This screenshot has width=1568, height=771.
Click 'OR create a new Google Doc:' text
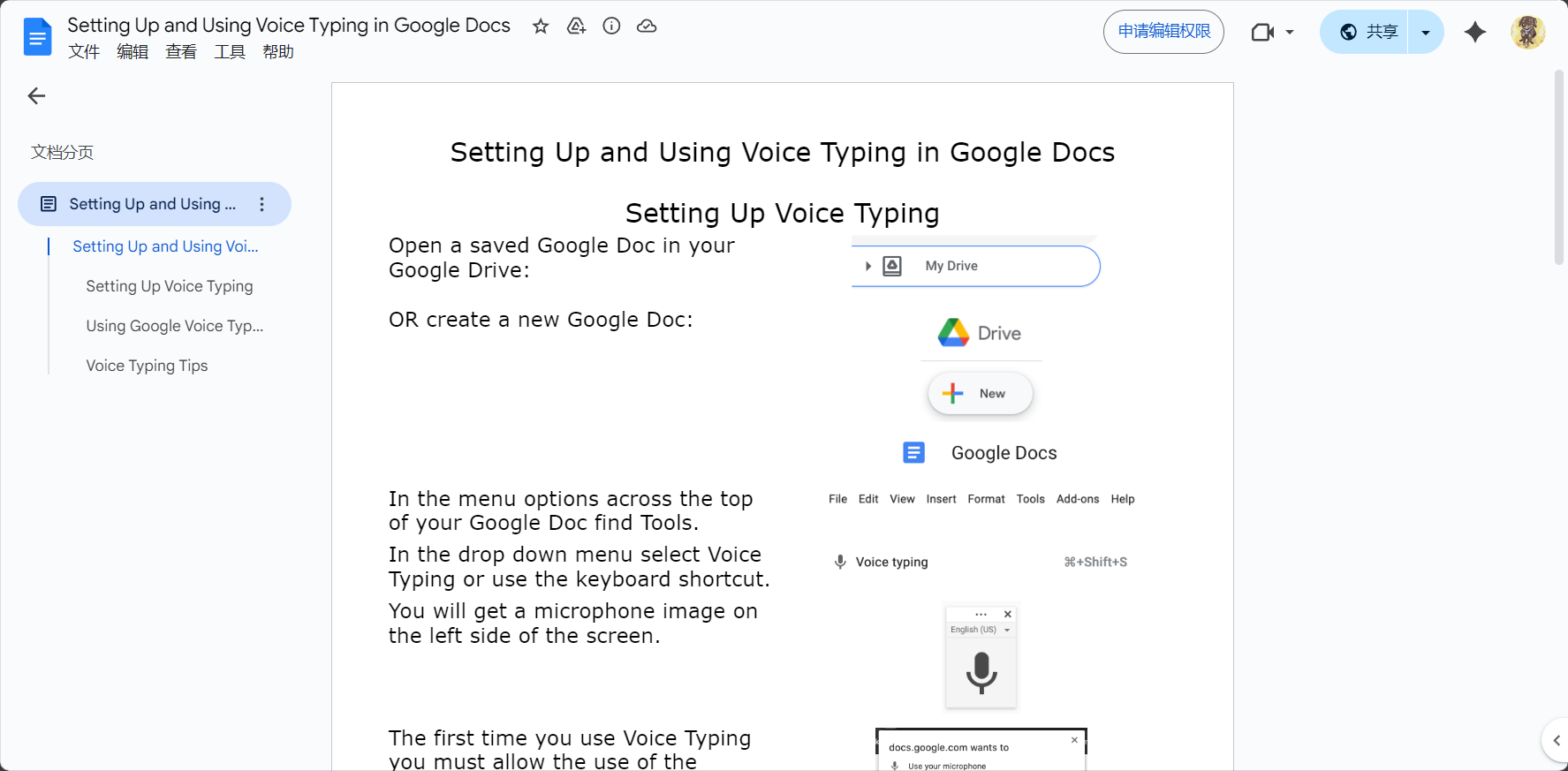tap(541, 320)
